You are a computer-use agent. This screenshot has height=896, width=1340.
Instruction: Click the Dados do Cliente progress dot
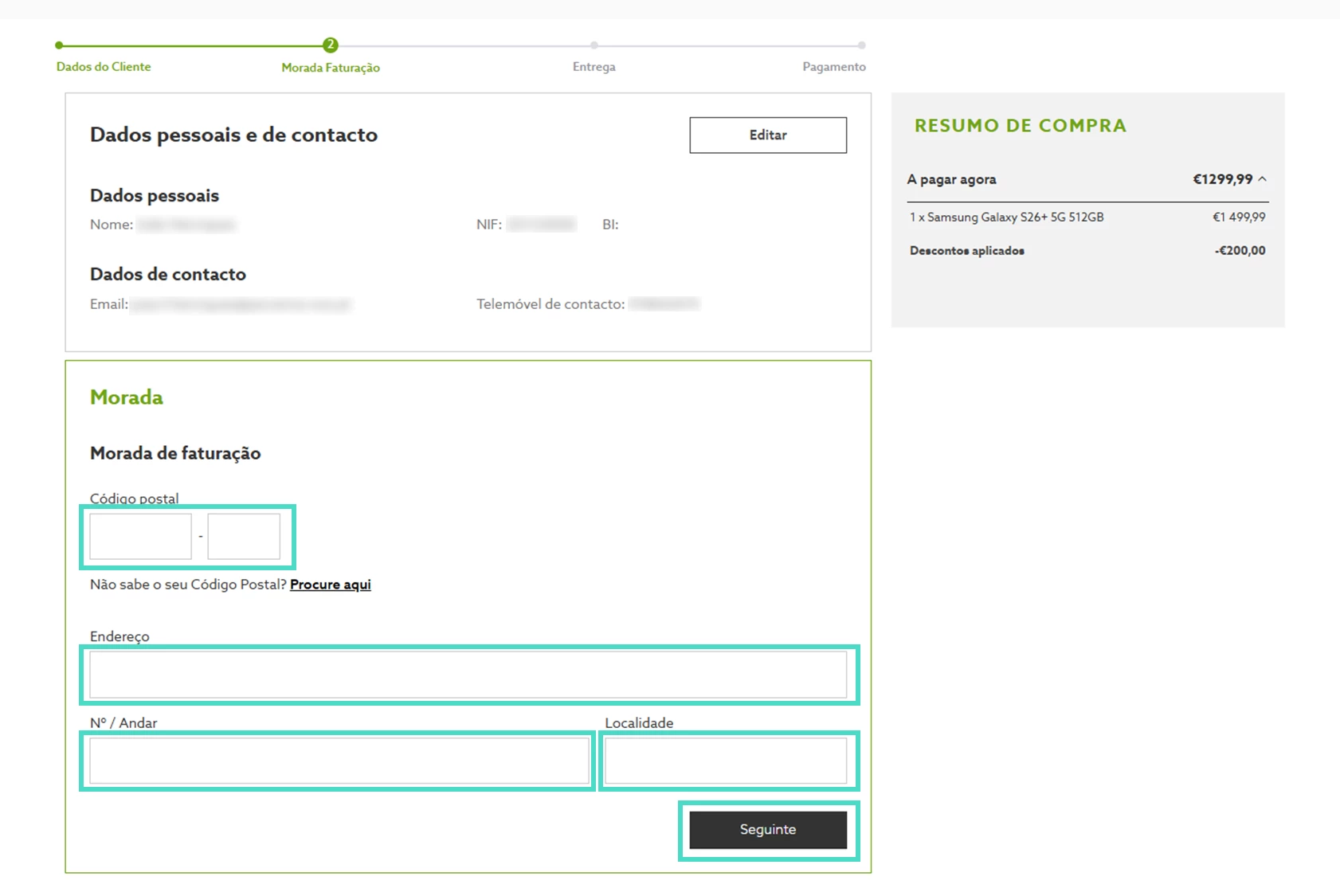click(59, 45)
